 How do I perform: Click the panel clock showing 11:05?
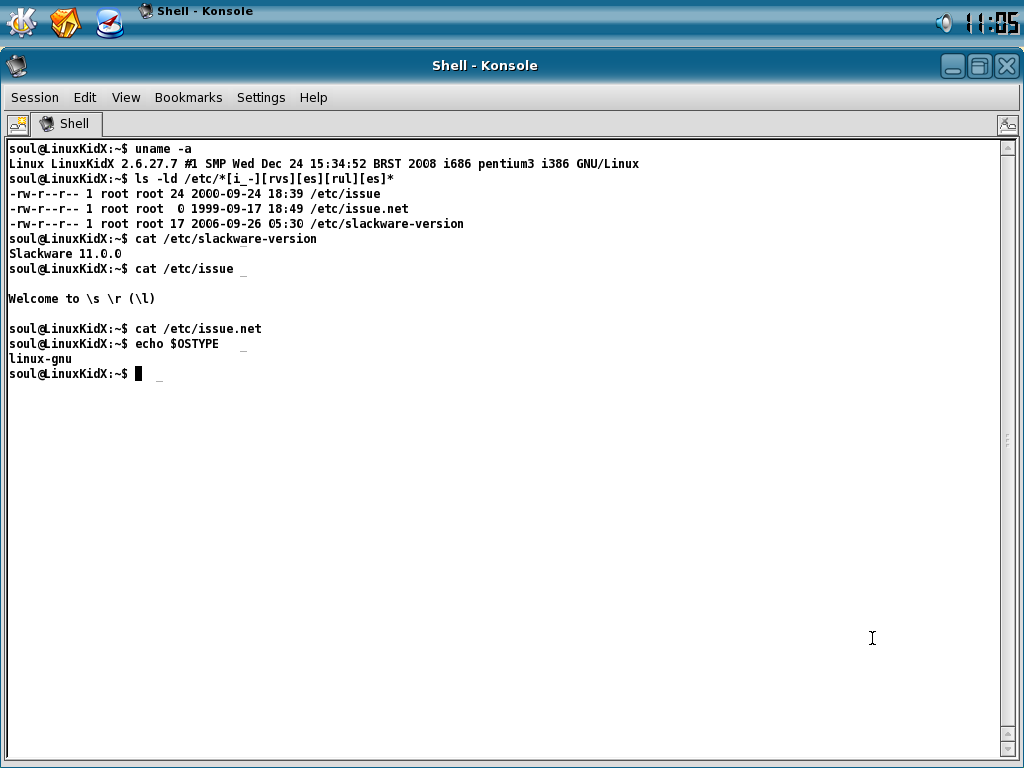(992, 24)
